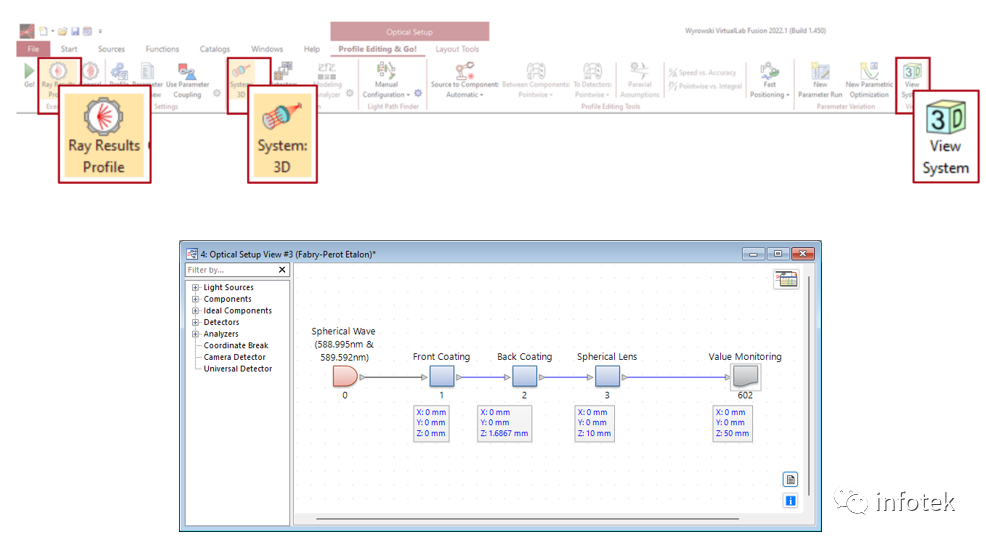This screenshot has width=986, height=542.
Task: Open the Help ribbon tab
Action: [x=312, y=49]
